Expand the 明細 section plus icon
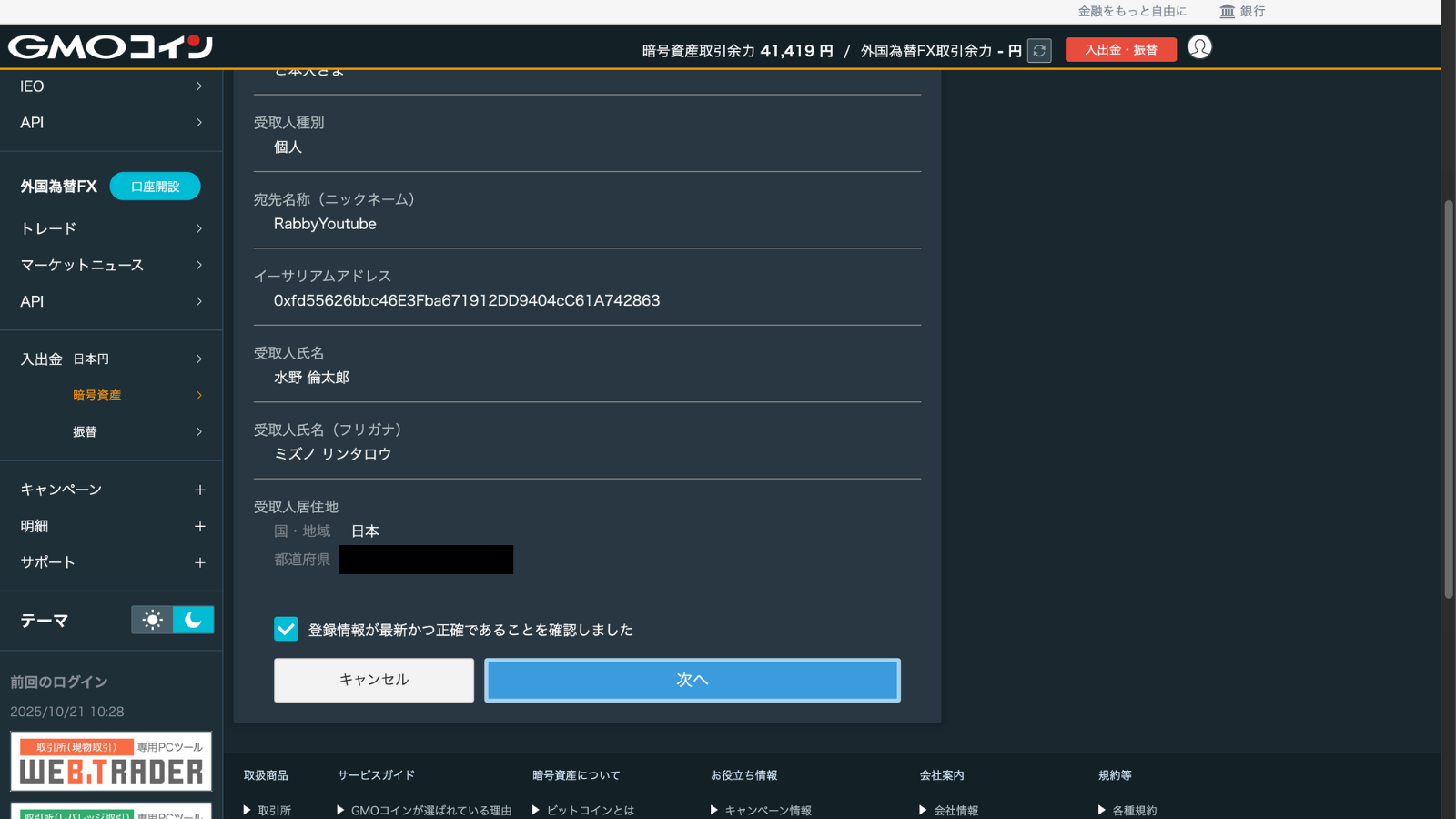Image resolution: width=1456 pixels, height=819 pixels. pos(199,526)
